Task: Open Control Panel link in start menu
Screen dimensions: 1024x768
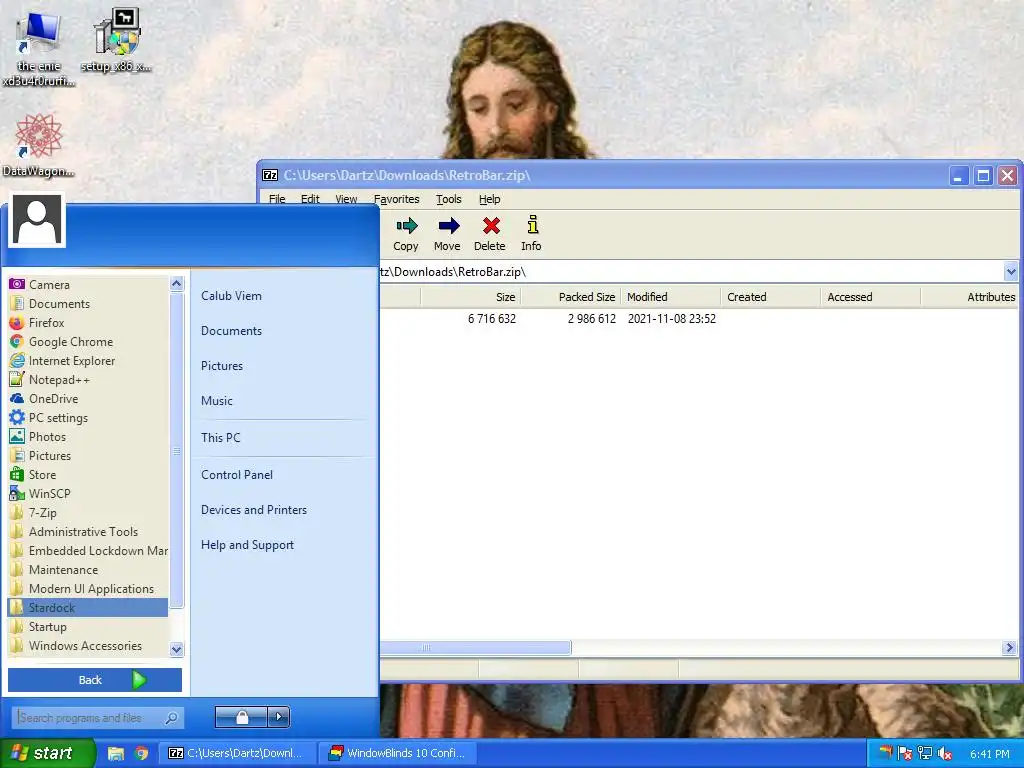Action: [x=237, y=475]
